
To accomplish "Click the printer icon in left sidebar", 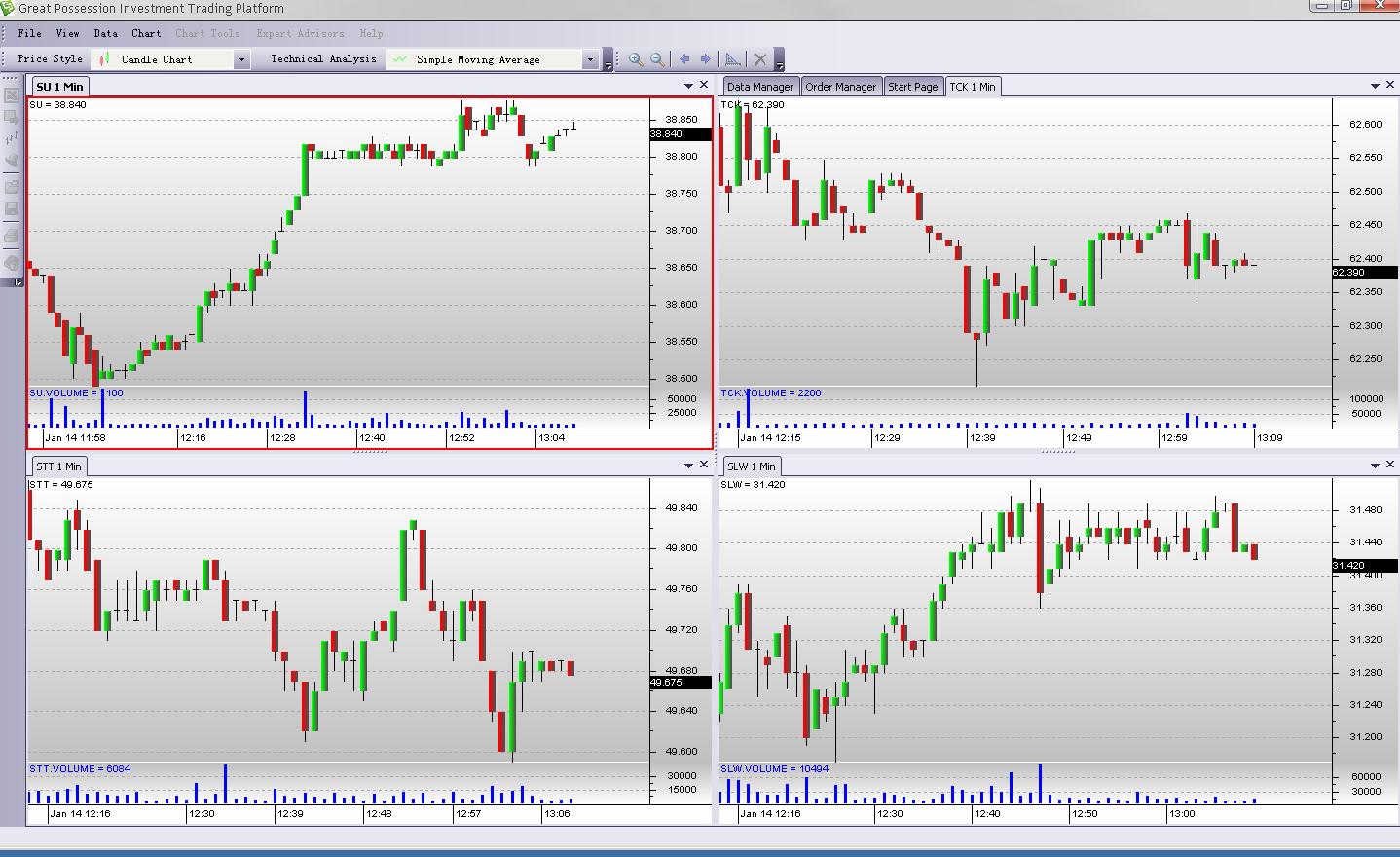I will [x=12, y=236].
